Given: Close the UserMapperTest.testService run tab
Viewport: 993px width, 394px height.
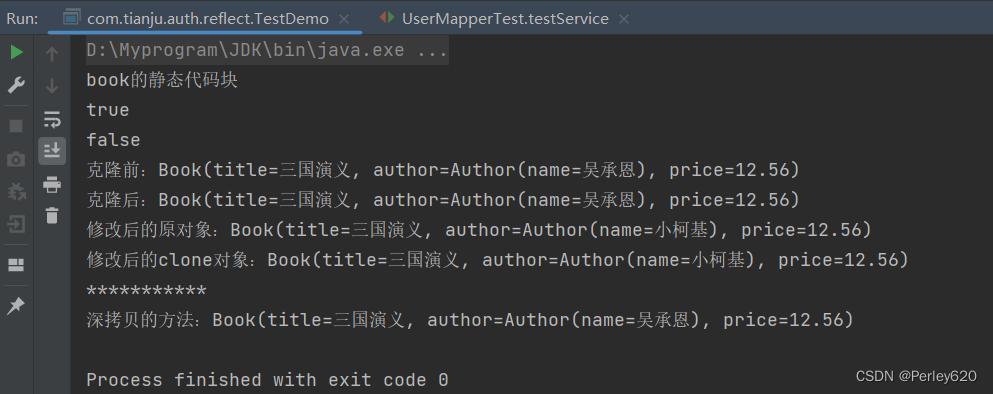Looking at the screenshot, I should (x=624, y=19).
